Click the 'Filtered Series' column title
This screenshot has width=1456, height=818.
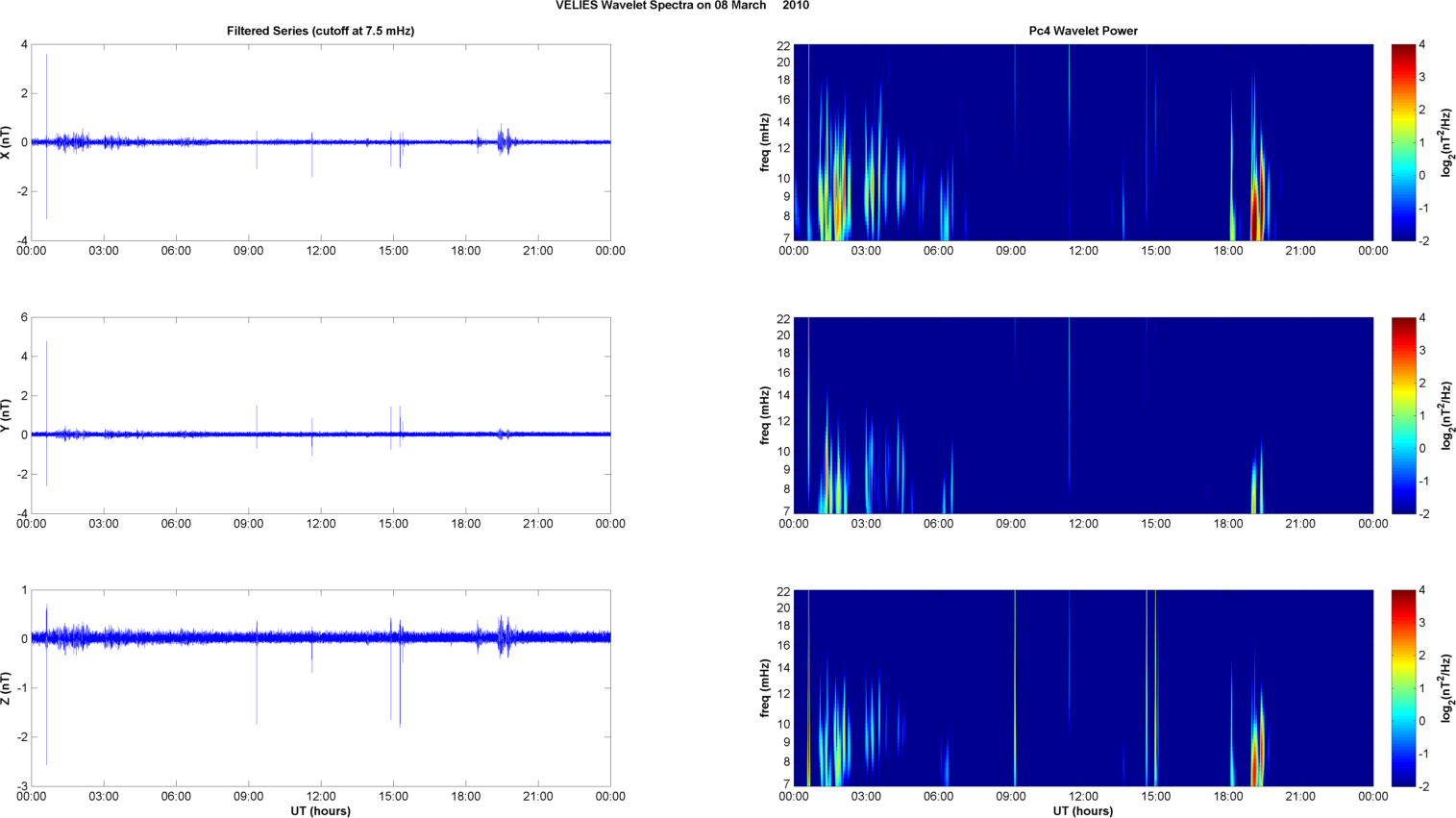(x=321, y=31)
